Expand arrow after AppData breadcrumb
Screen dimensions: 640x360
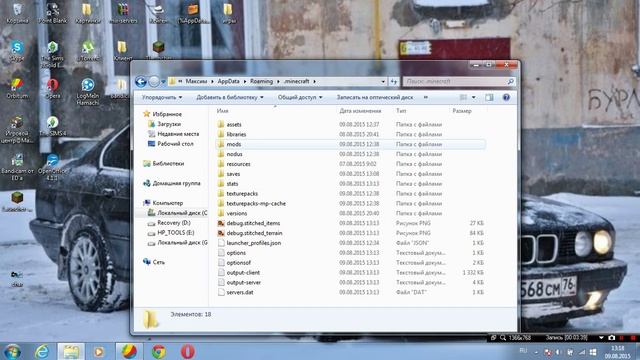click(245, 82)
